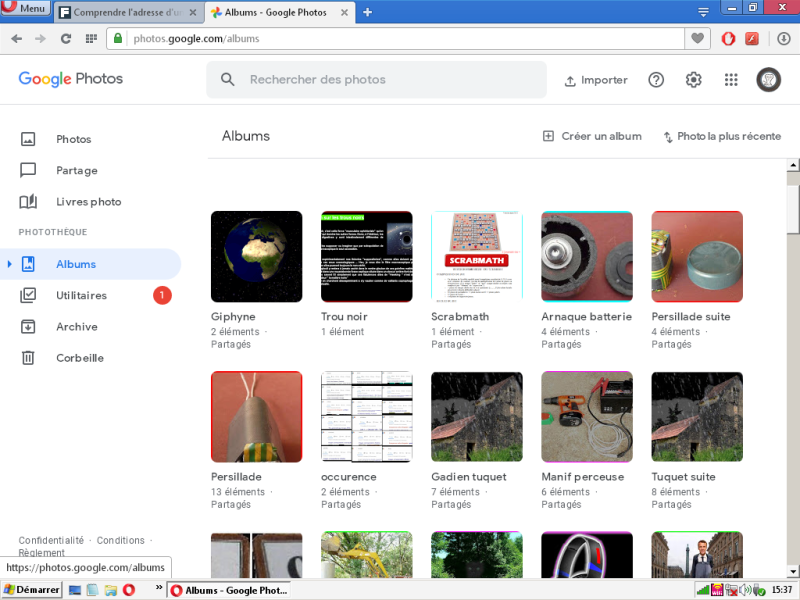Image resolution: width=800 pixels, height=600 pixels.
Task: Expand the quick launch chevron
Action: 159,588
